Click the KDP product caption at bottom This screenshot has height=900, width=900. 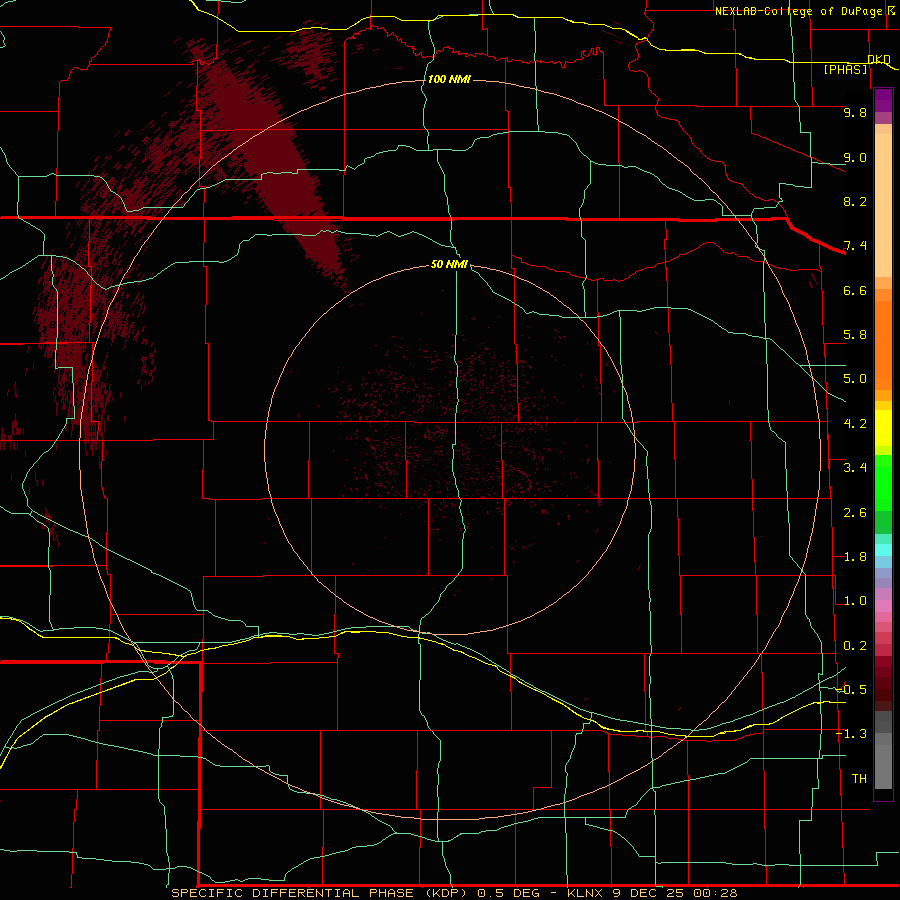[454, 893]
